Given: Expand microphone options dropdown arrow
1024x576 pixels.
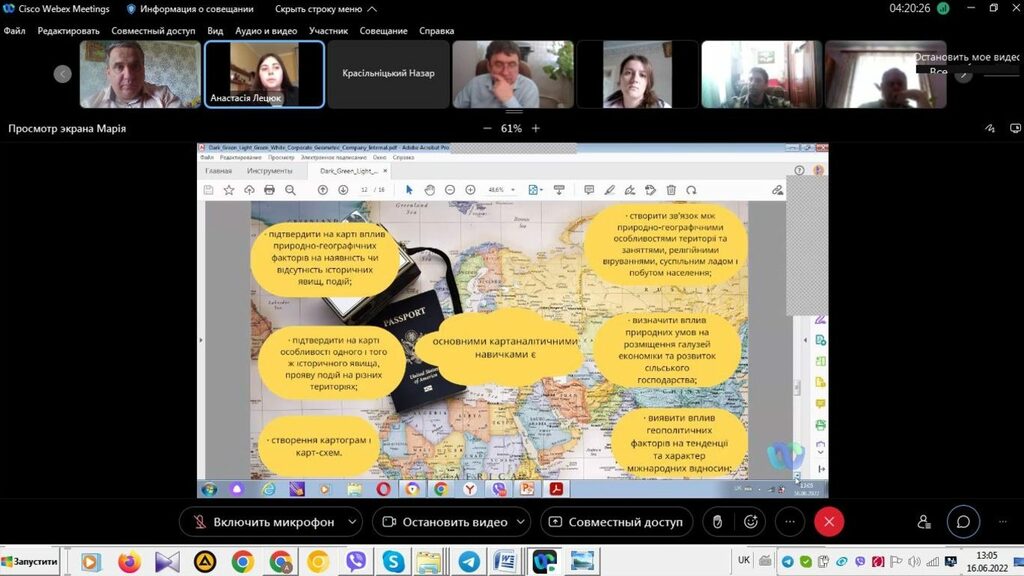Looking at the screenshot, I should coord(351,522).
